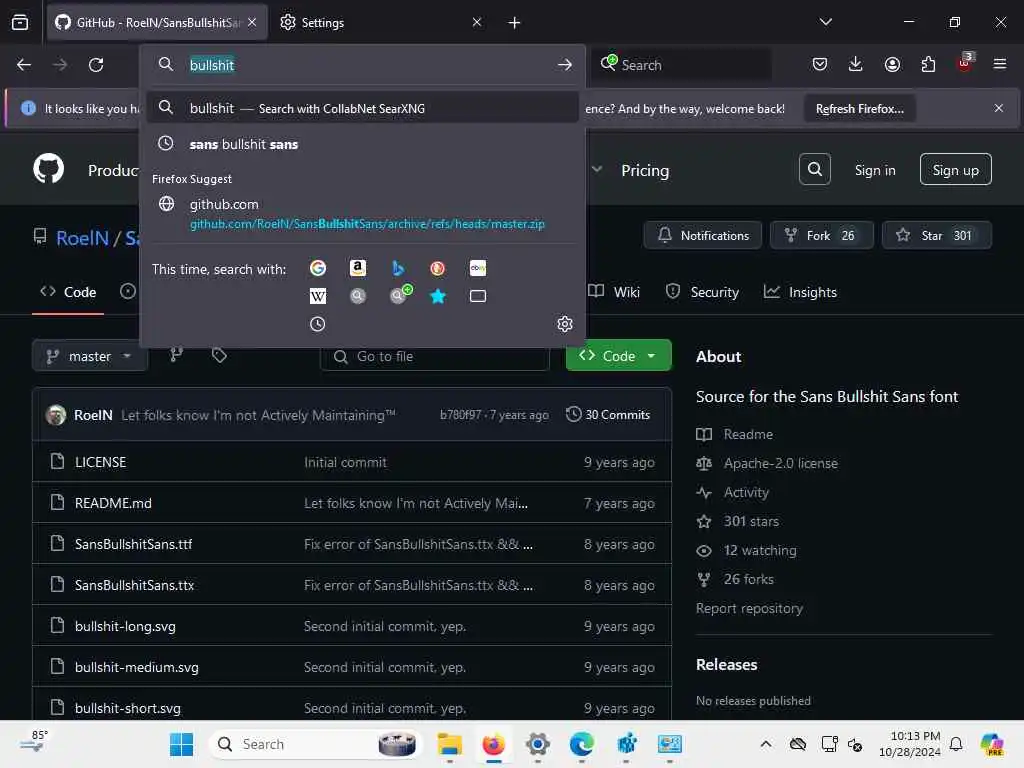Search this time with Wikipedia
The width and height of the screenshot is (1024, 768).
[x=318, y=296]
